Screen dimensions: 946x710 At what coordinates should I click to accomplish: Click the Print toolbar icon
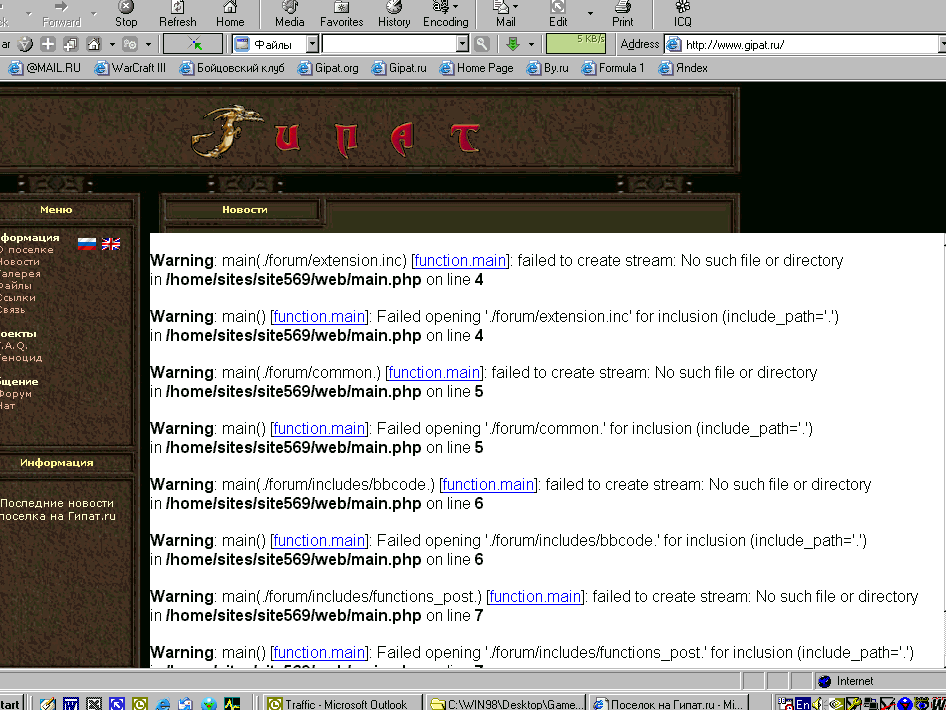(x=622, y=14)
